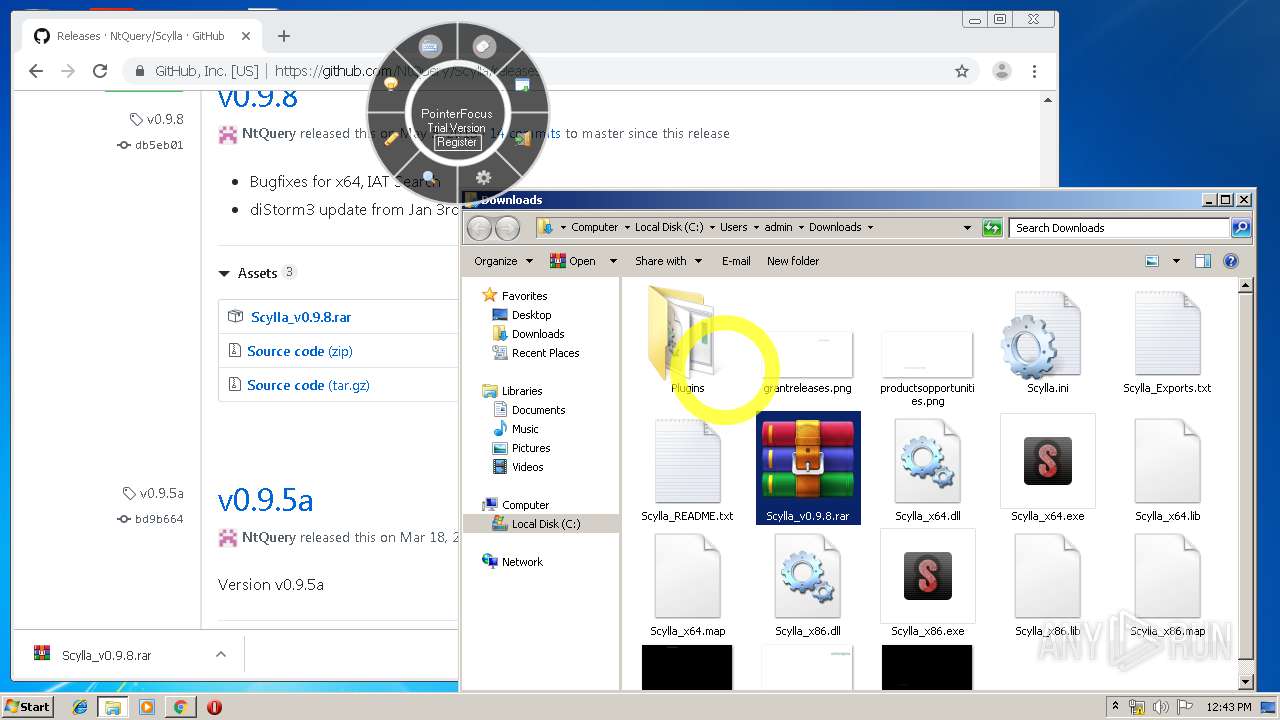Image resolution: width=1280 pixels, height=720 pixels.
Task: Open Internet Explorer from the taskbar
Action: [x=80, y=707]
